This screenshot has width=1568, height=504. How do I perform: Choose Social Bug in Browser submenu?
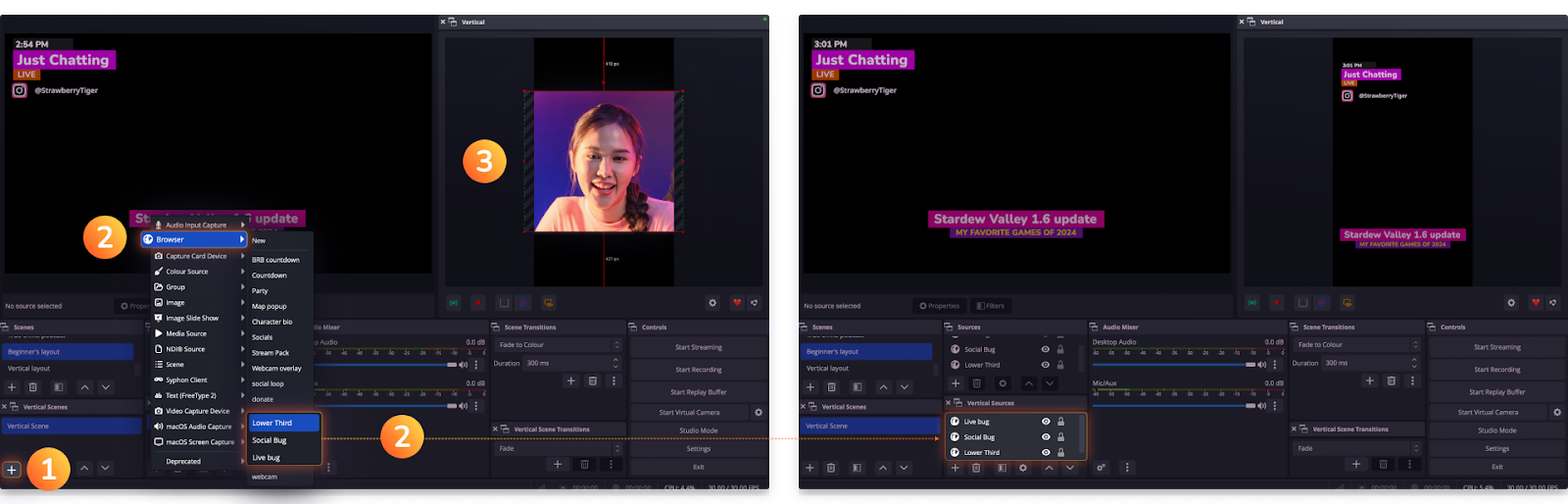[284, 440]
